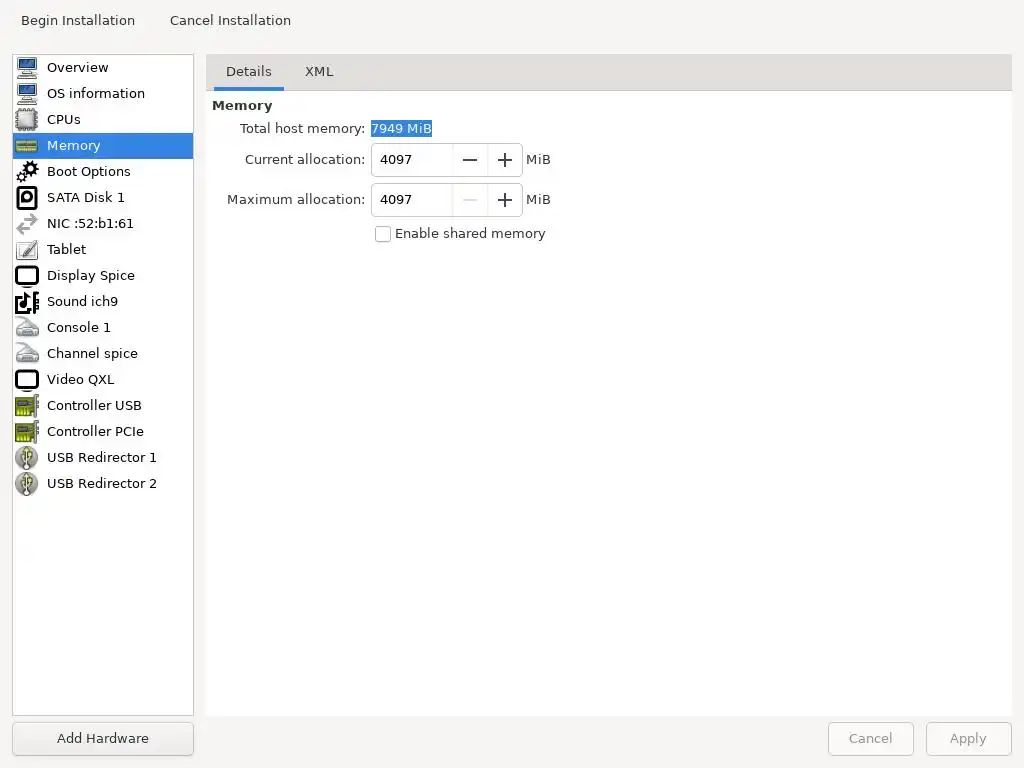The width and height of the screenshot is (1024, 768).
Task: Select the SATA Disk 1 drive icon
Action: pyautogui.click(x=27, y=197)
